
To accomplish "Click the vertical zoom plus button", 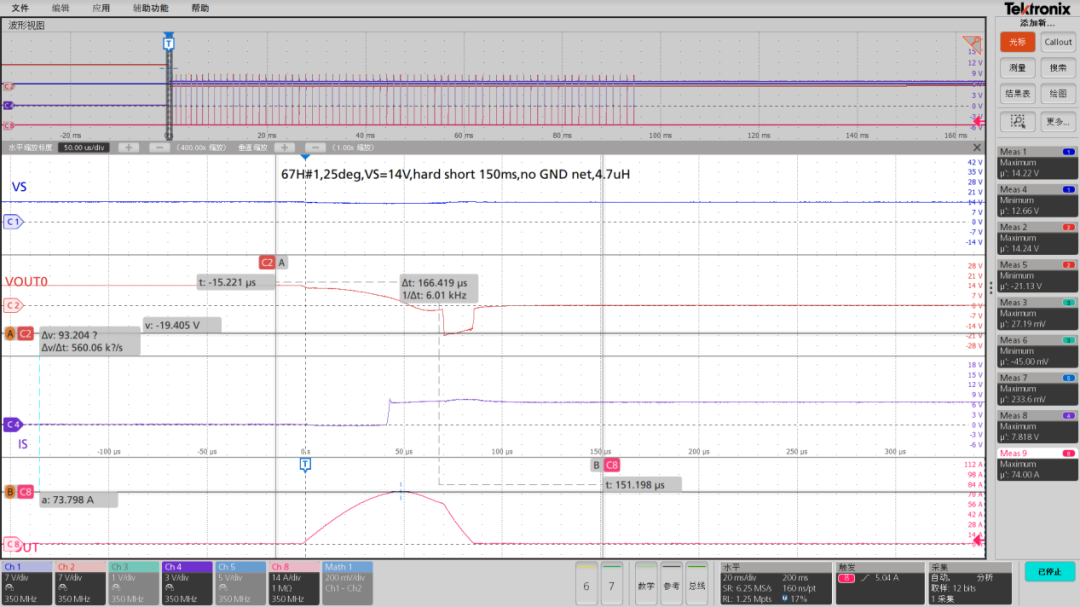I will 285,147.
